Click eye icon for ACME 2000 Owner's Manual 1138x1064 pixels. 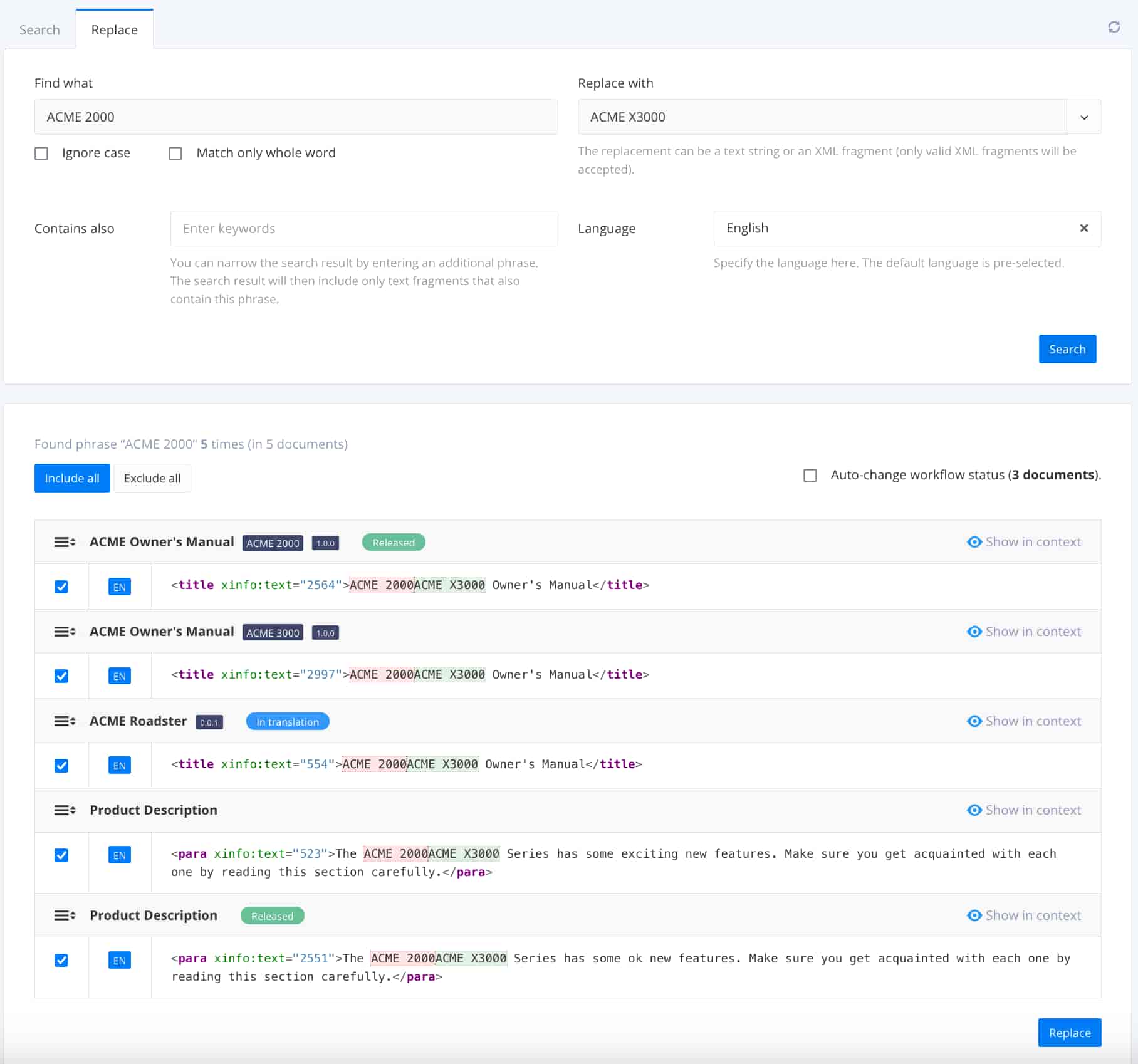pyautogui.click(x=974, y=542)
